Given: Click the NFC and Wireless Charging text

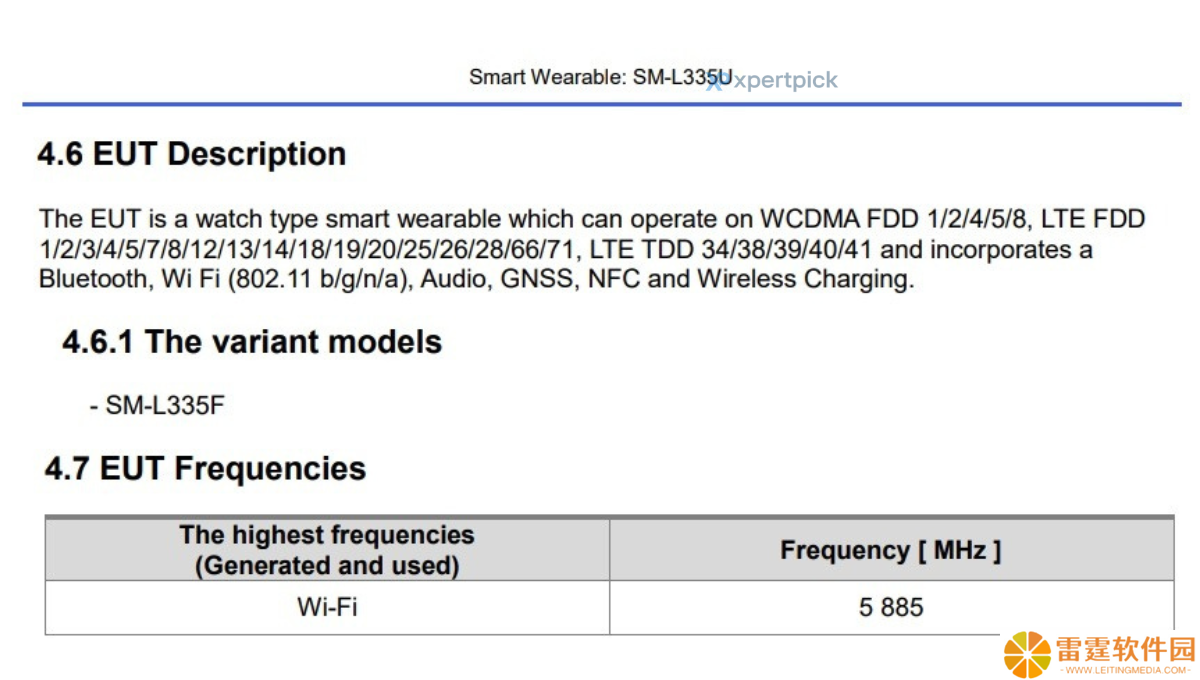Looking at the screenshot, I should (750, 279).
